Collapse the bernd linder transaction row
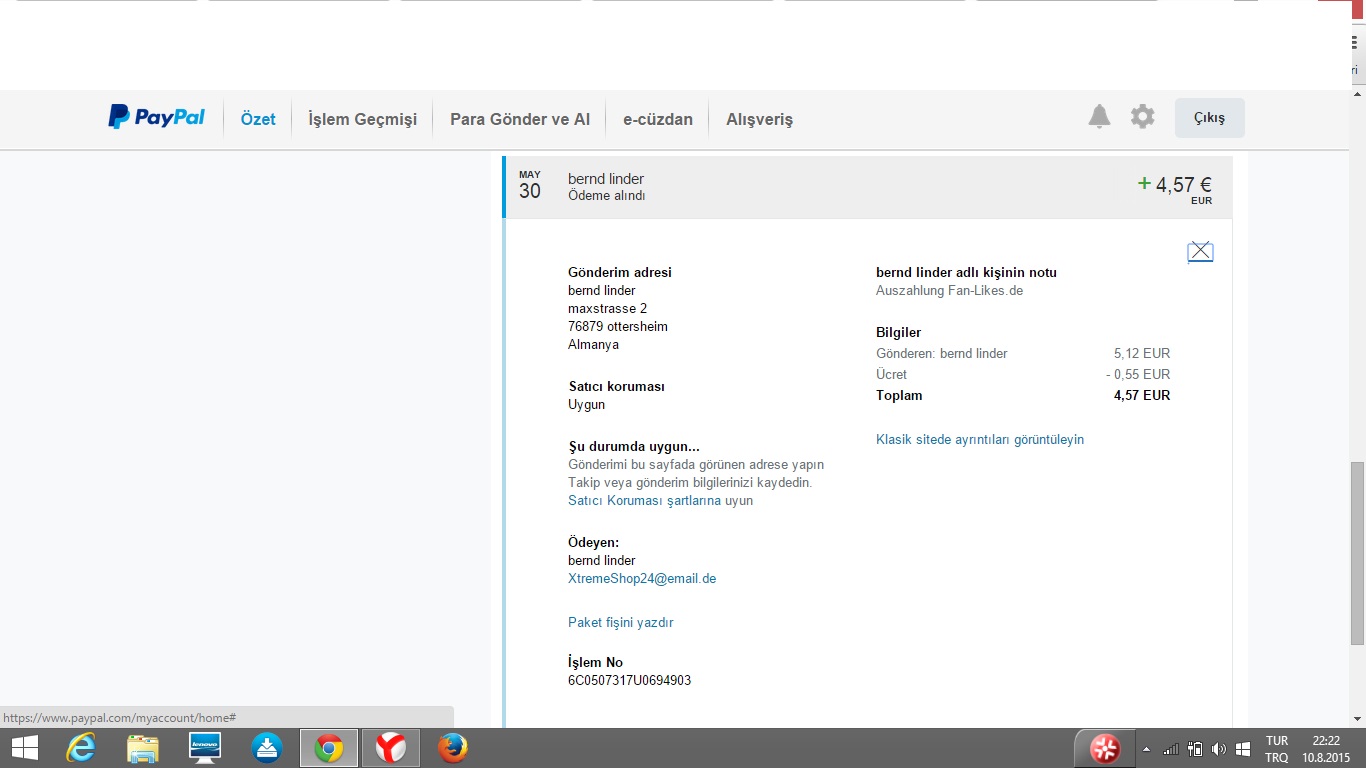The image size is (1366, 768). (868, 187)
